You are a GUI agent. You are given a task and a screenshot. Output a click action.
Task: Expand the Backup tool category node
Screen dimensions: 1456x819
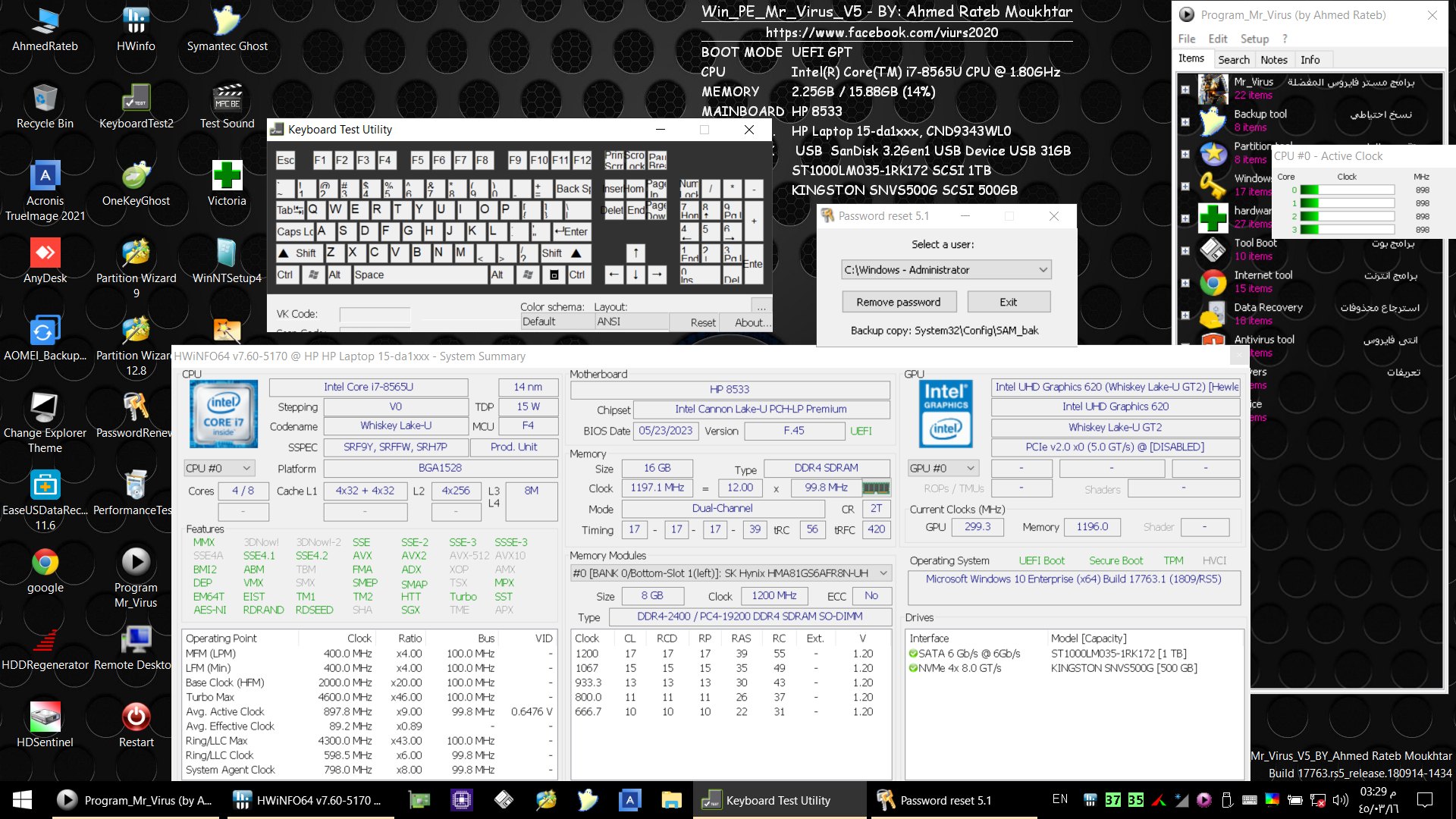pos(1185,121)
